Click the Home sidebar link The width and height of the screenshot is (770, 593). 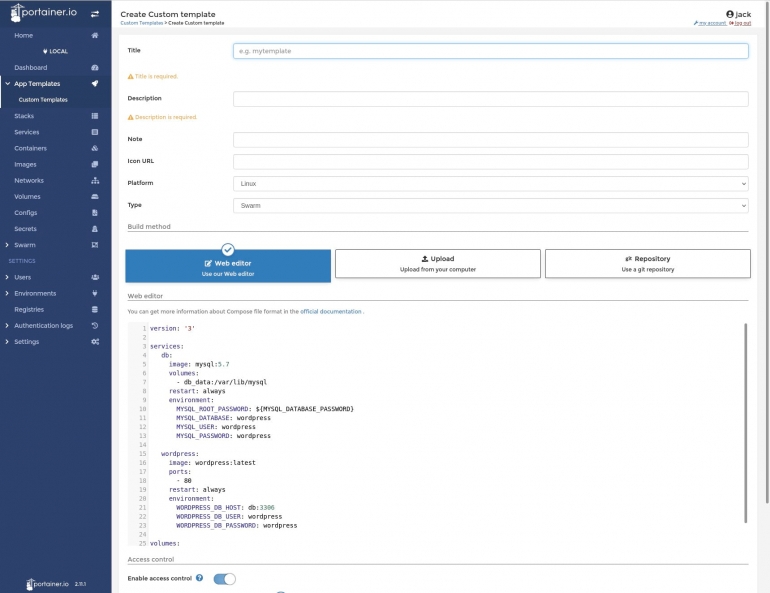click(24, 35)
